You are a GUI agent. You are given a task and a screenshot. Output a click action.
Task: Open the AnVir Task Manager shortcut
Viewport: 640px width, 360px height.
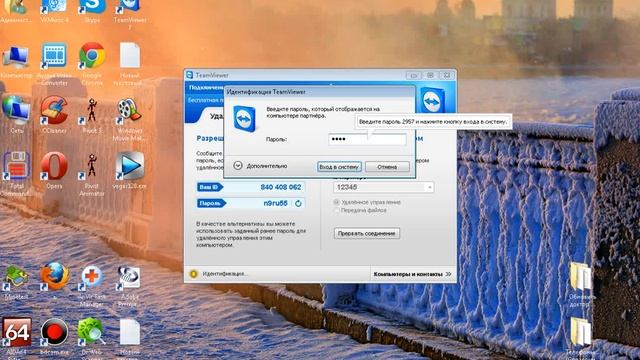point(92,276)
